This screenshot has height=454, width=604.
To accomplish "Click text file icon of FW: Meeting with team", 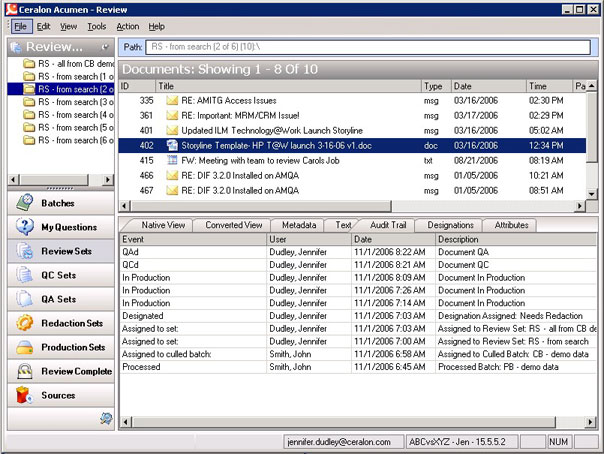I will (x=172, y=160).
